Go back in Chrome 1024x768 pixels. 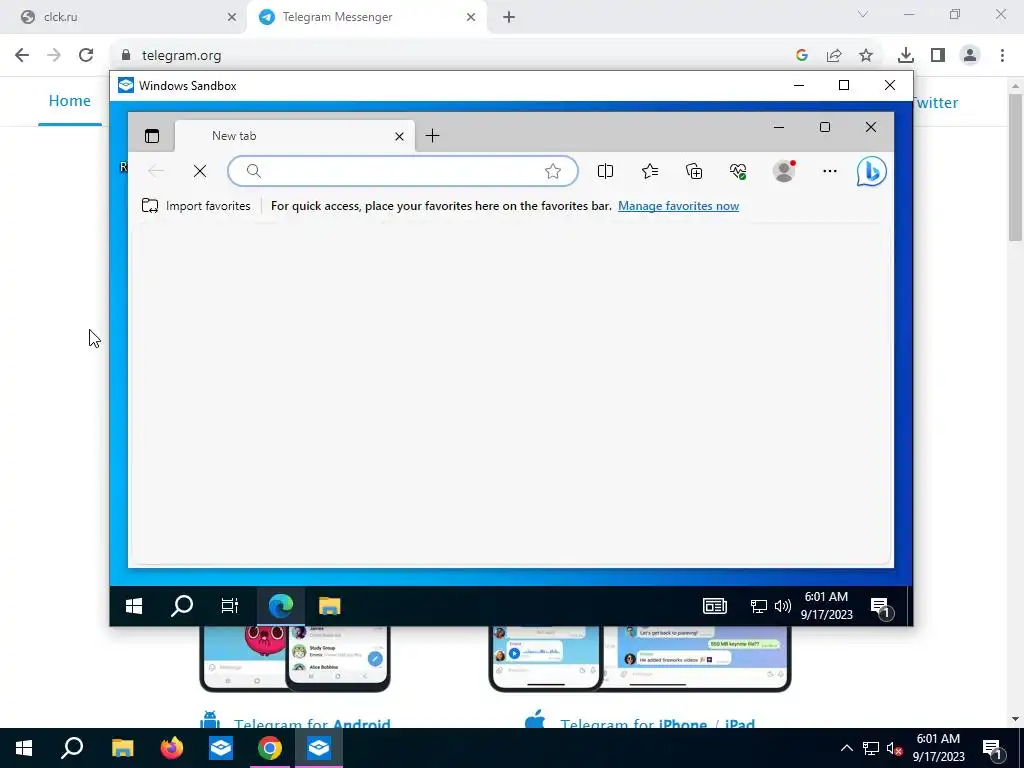coord(22,55)
